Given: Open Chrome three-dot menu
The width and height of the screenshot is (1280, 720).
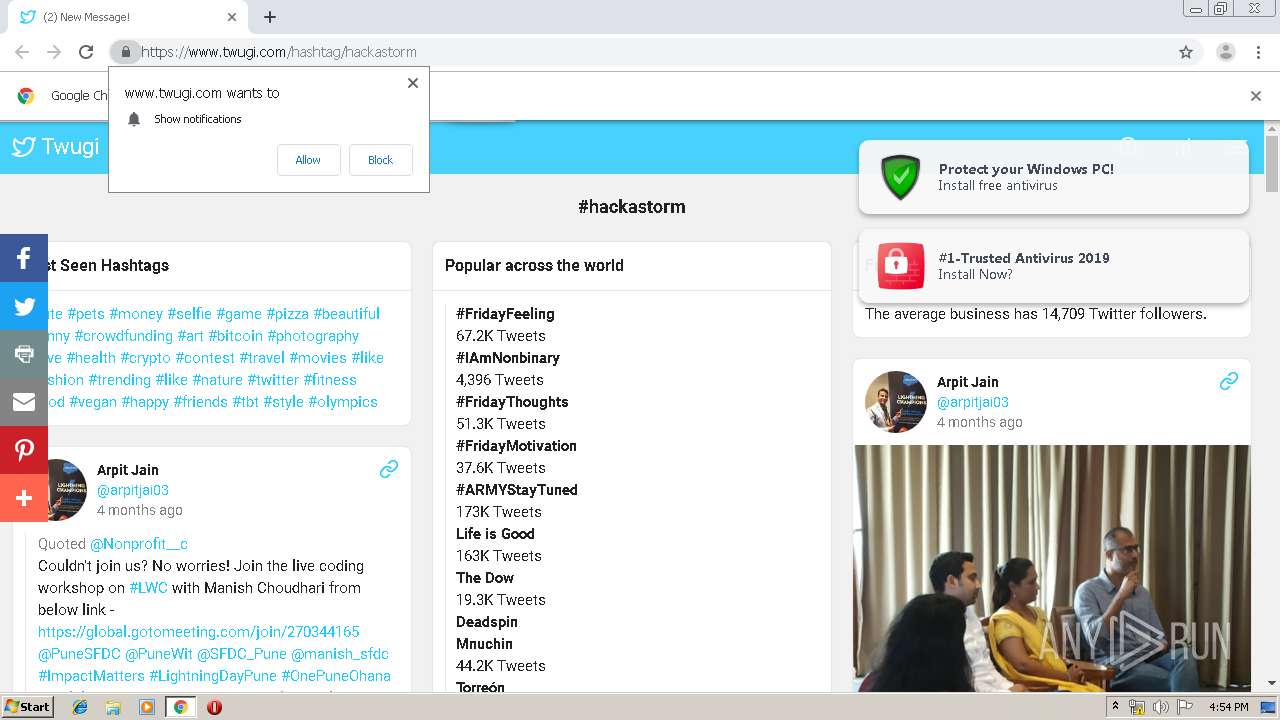Looking at the screenshot, I should pos(1260,52).
